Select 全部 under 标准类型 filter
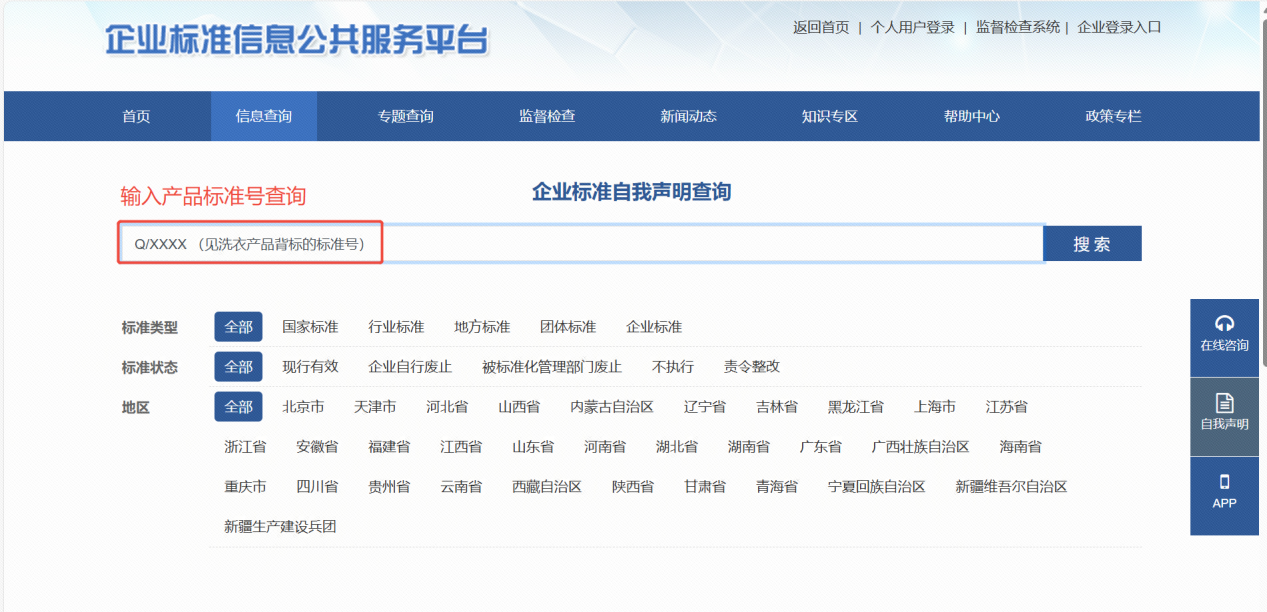Viewport: 1267px width, 612px height. 238,327
